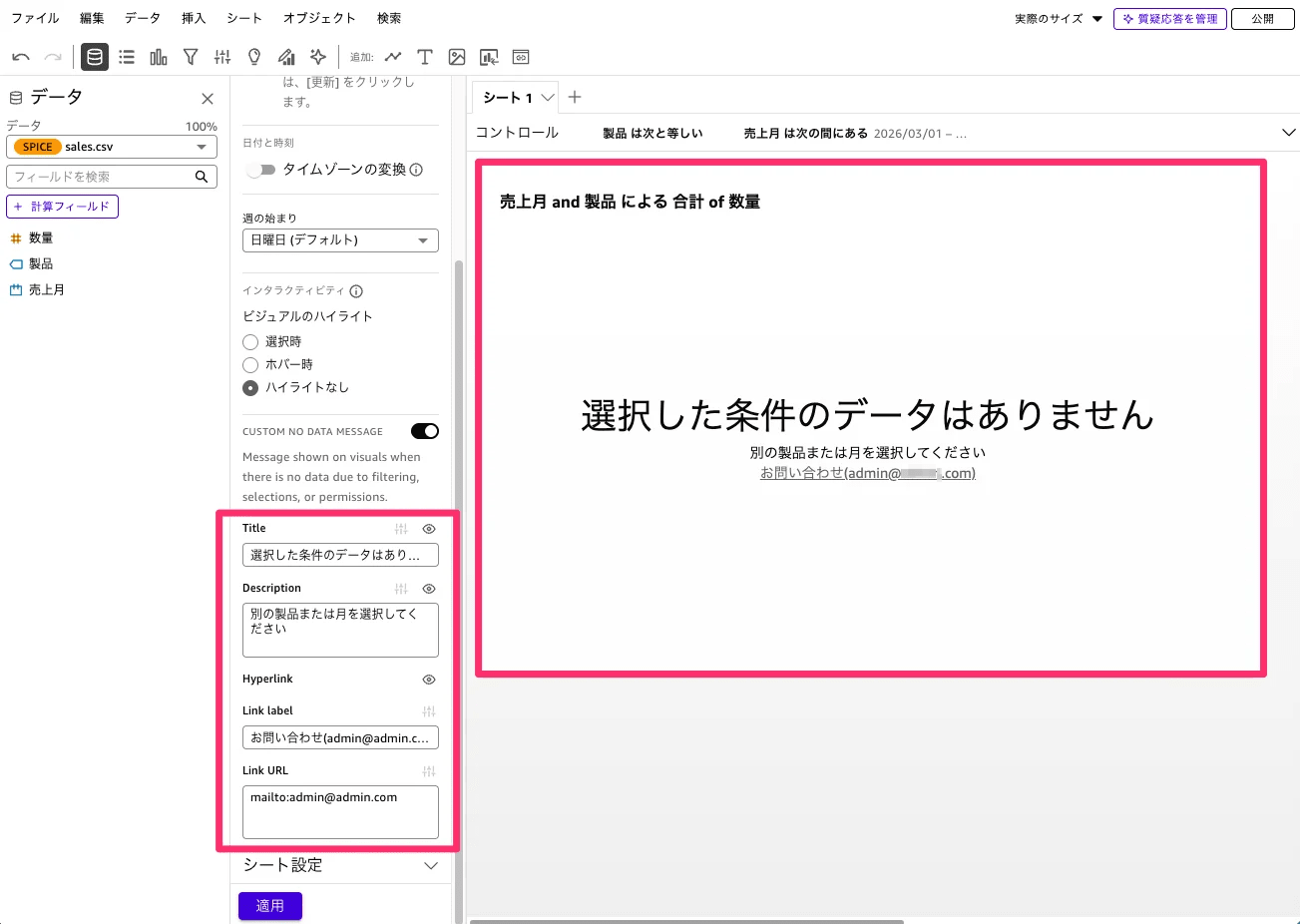The height and width of the screenshot is (924, 1300).
Task: Click the Link URL text area
Action: (340, 812)
